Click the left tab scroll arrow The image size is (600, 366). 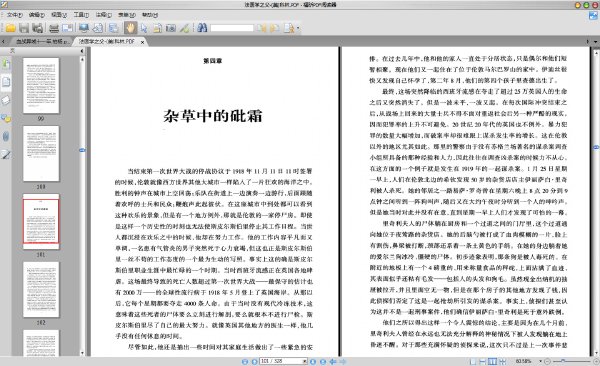click(x=3, y=41)
